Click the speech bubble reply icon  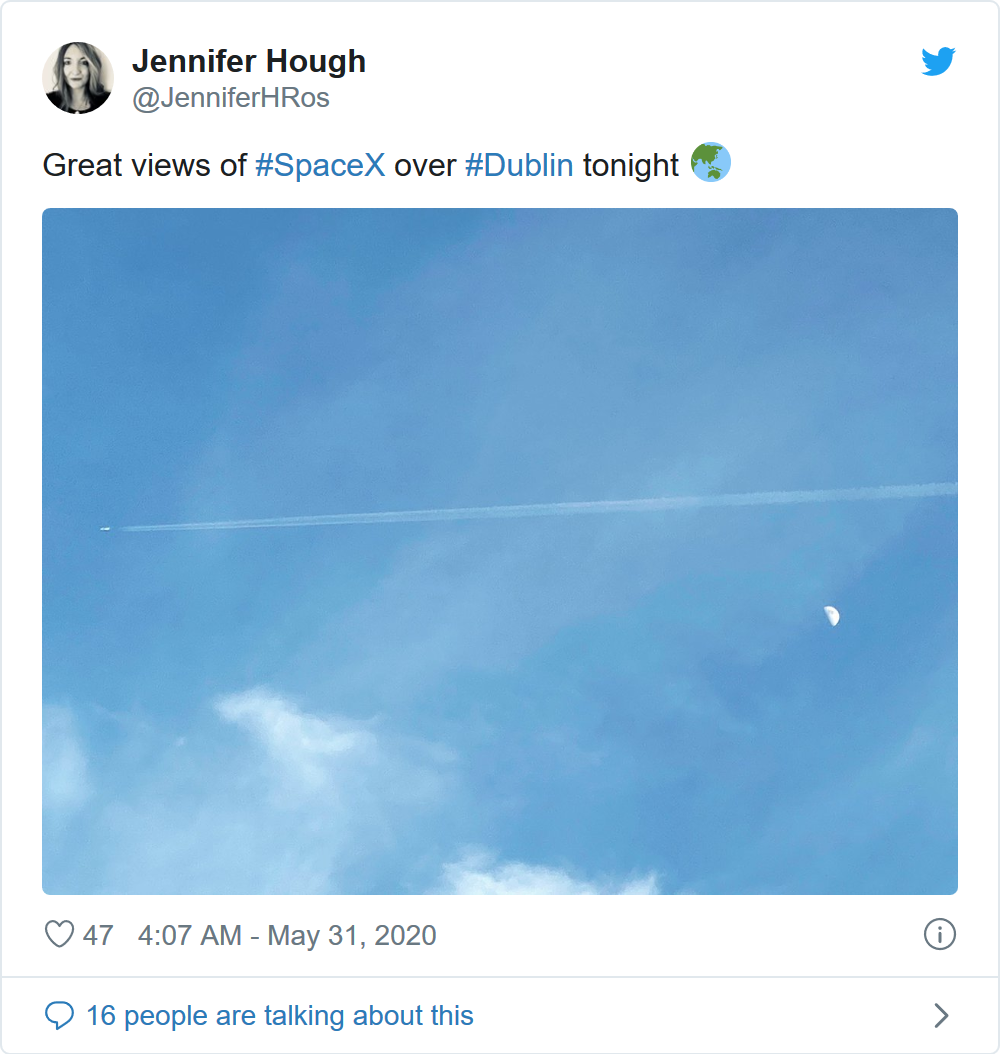click(x=60, y=1016)
